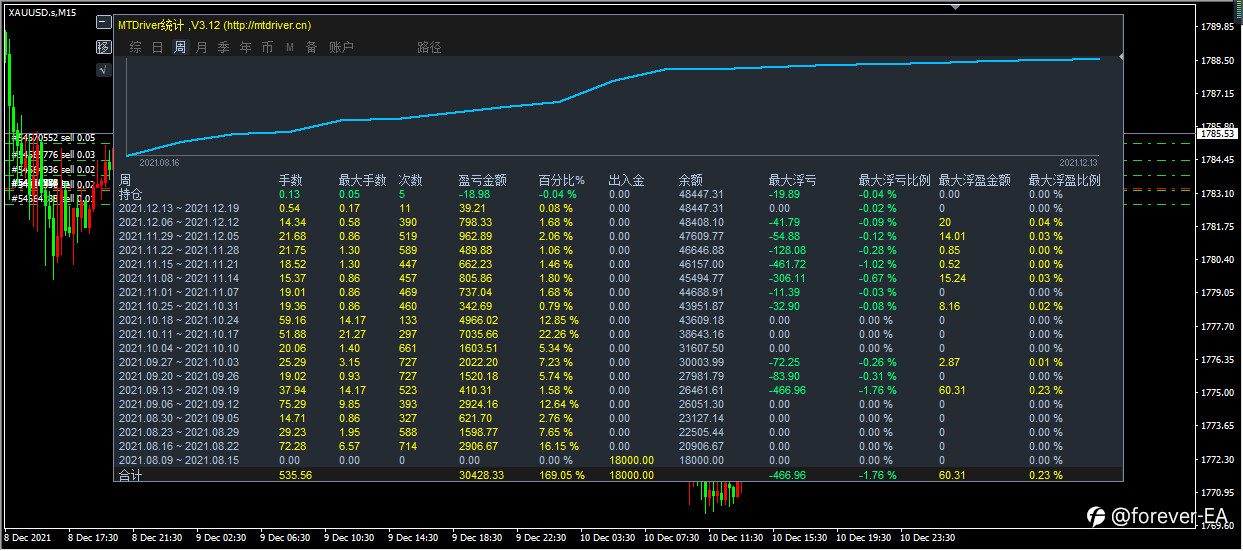1243x551 pixels.
Task: Switch to the 年 yearly tab
Action: pyautogui.click(x=246, y=47)
